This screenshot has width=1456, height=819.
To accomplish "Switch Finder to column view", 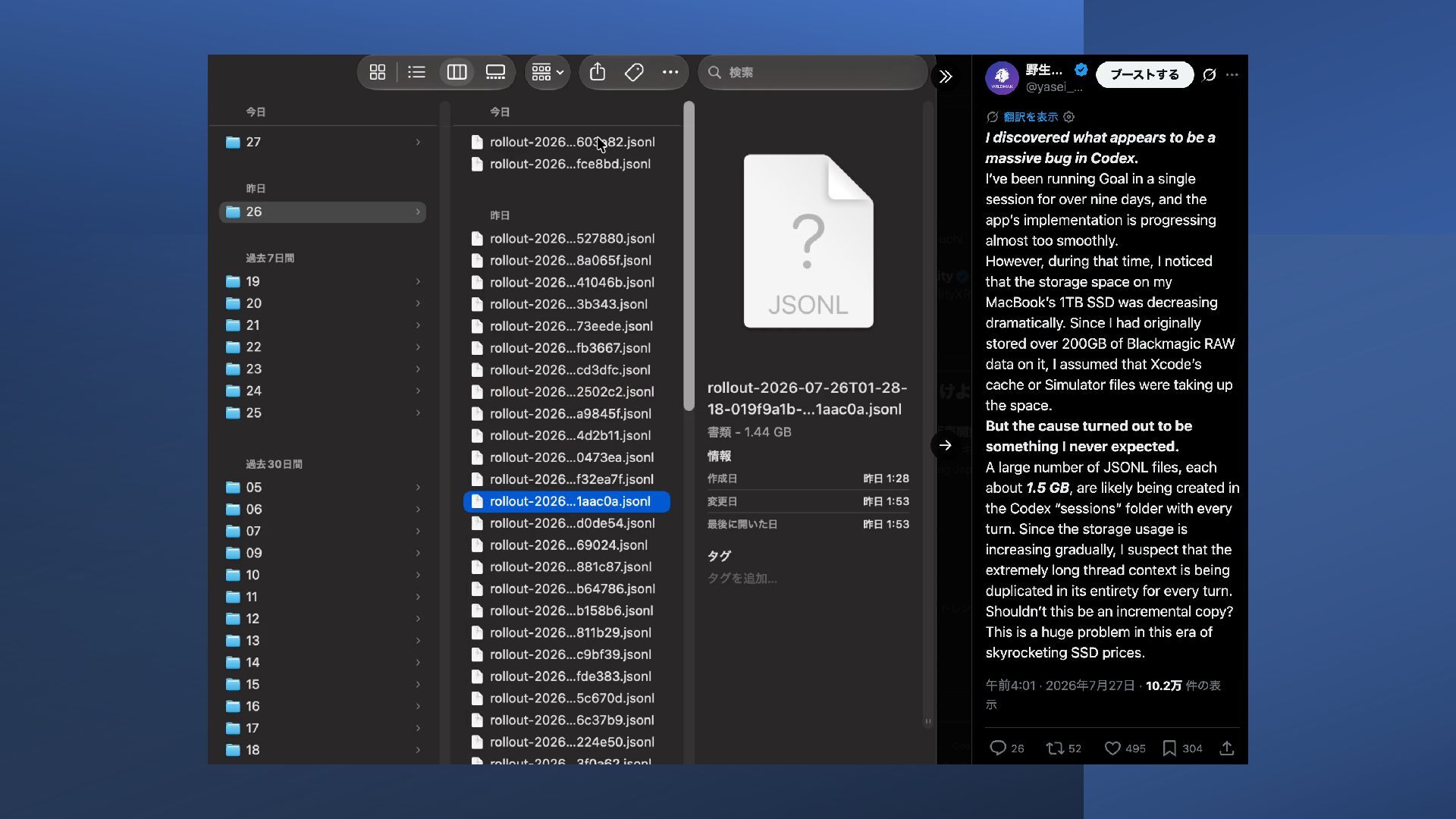I will 457,72.
